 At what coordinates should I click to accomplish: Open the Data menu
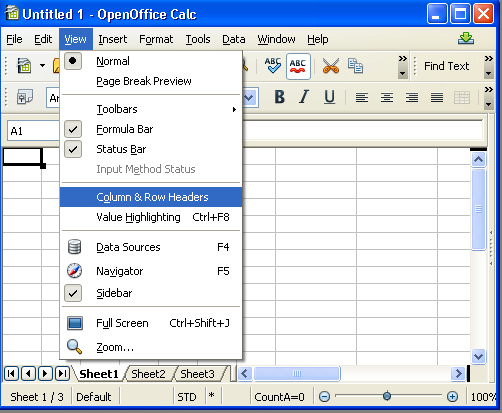click(x=234, y=39)
